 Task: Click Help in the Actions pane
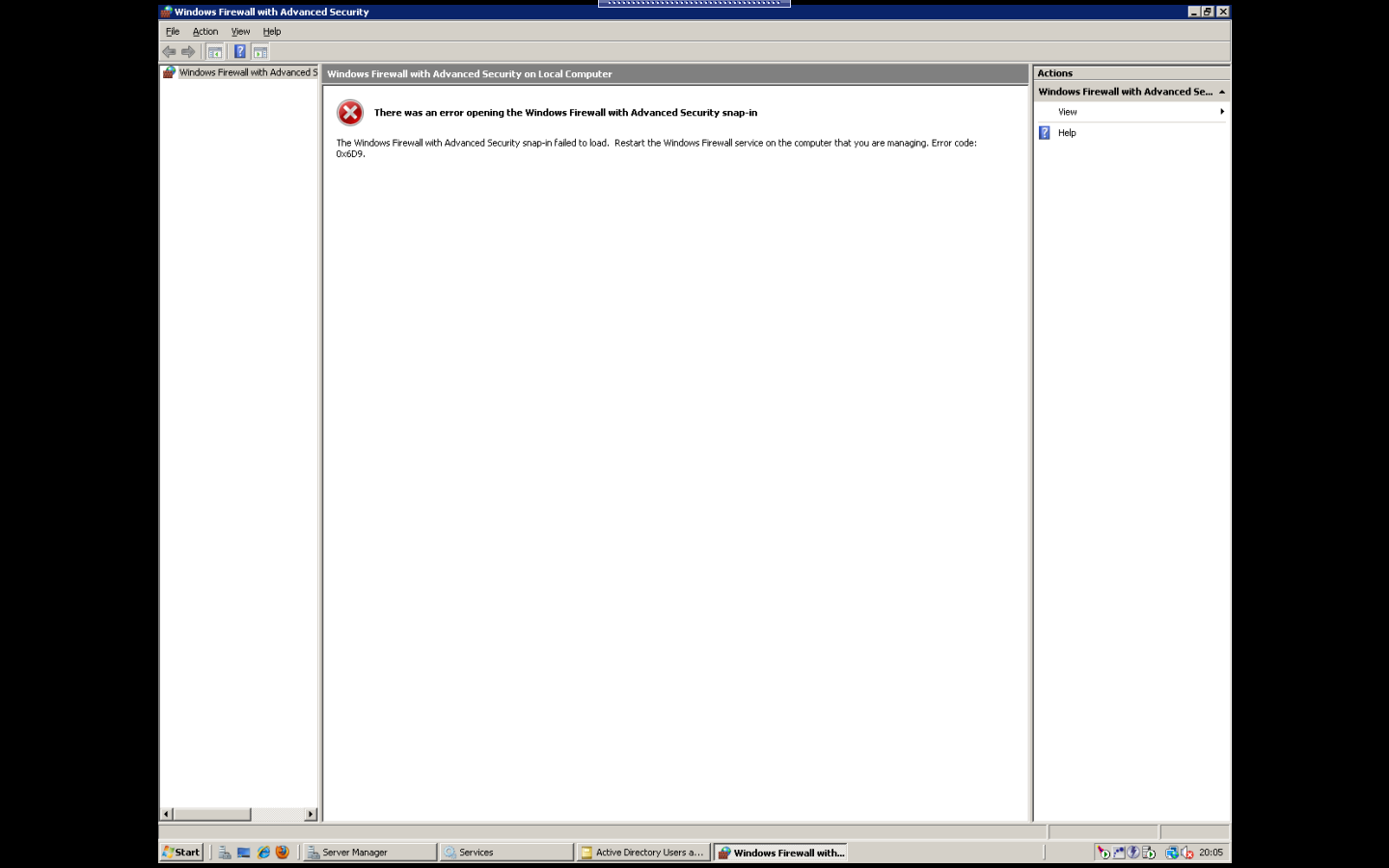tap(1067, 133)
